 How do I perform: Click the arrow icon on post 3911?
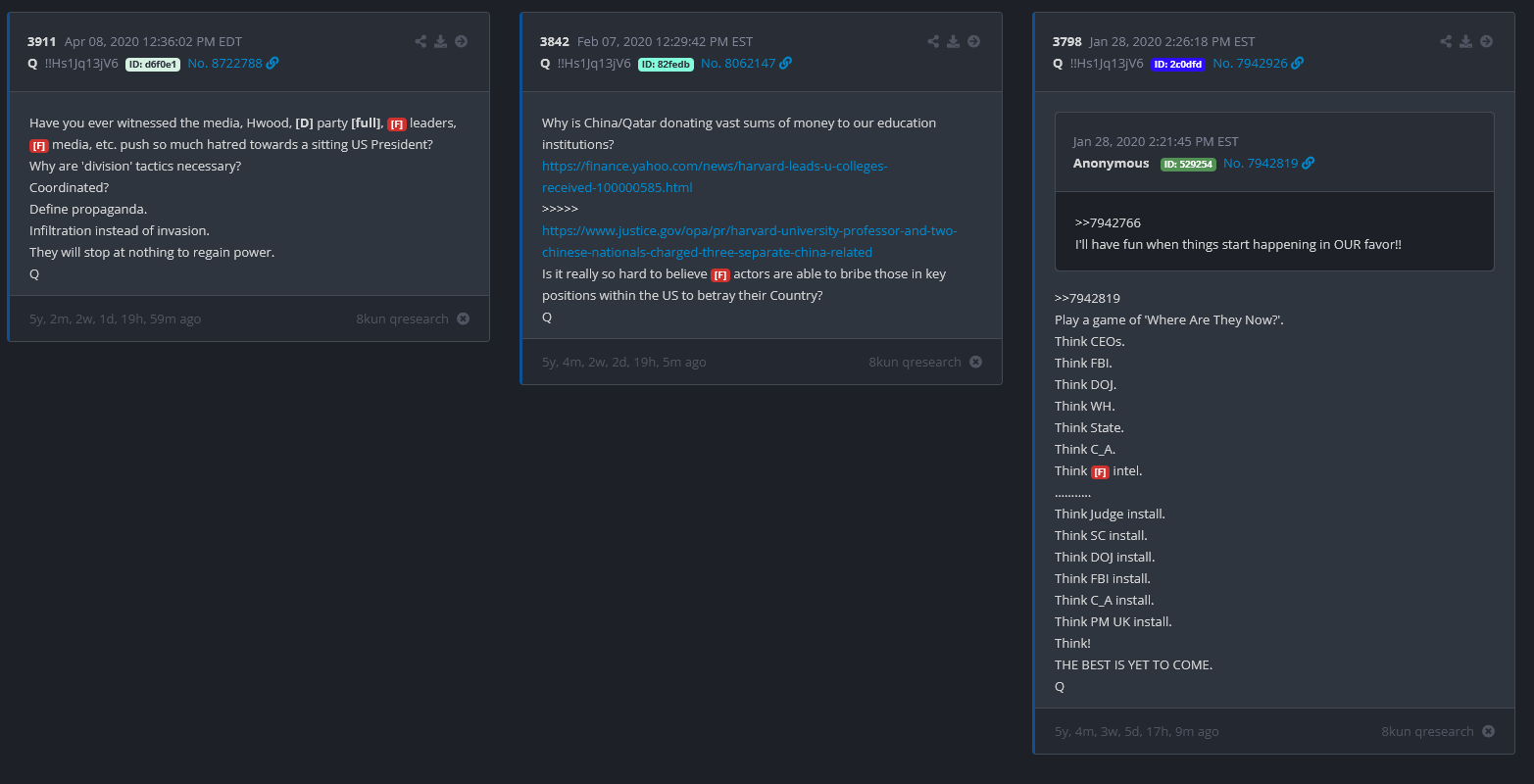click(462, 41)
